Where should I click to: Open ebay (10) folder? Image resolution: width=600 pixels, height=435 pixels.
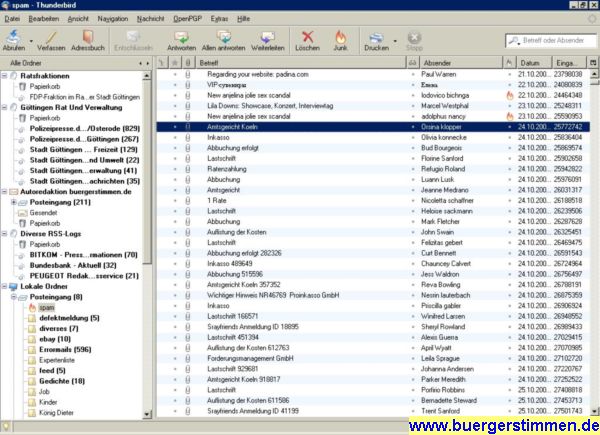[55, 339]
